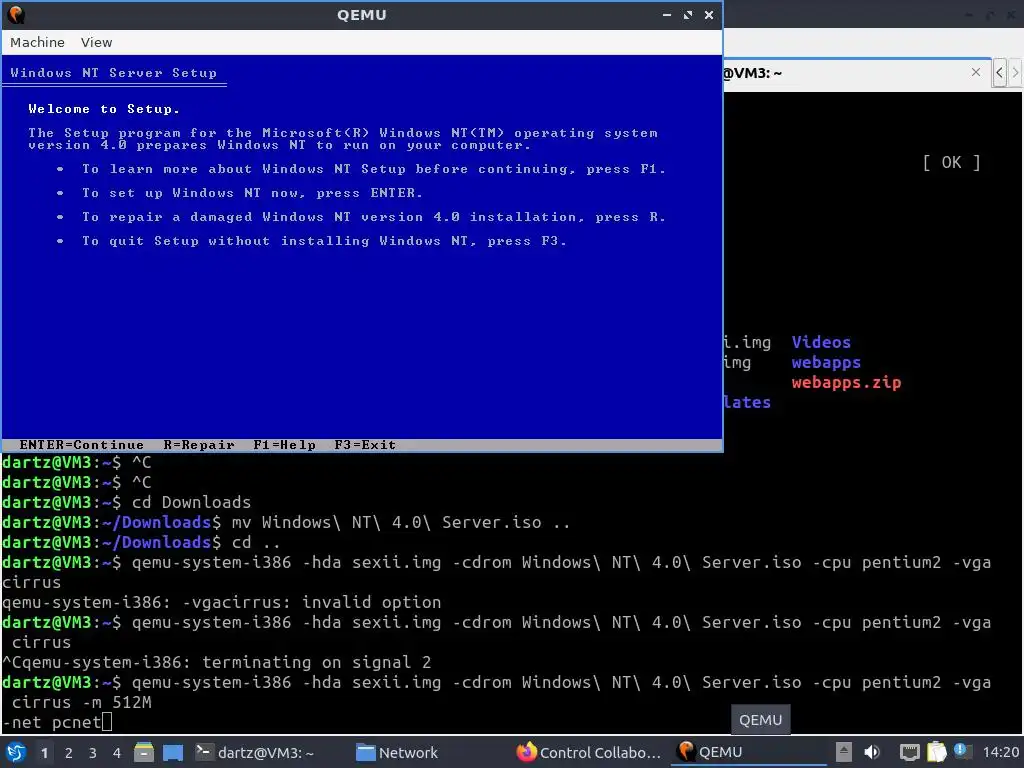Click the network connection tray icon

[x=909, y=752]
